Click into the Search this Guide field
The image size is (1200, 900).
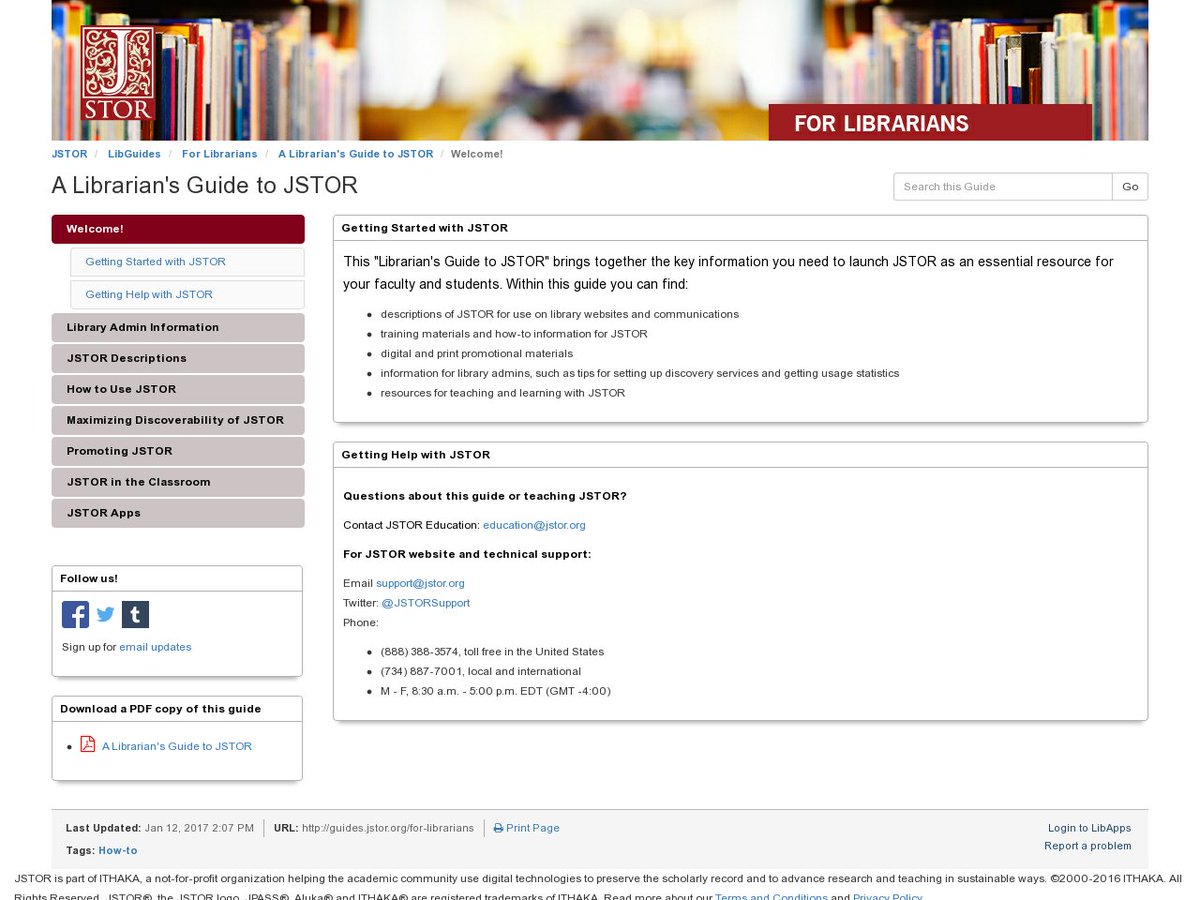click(1003, 187)
